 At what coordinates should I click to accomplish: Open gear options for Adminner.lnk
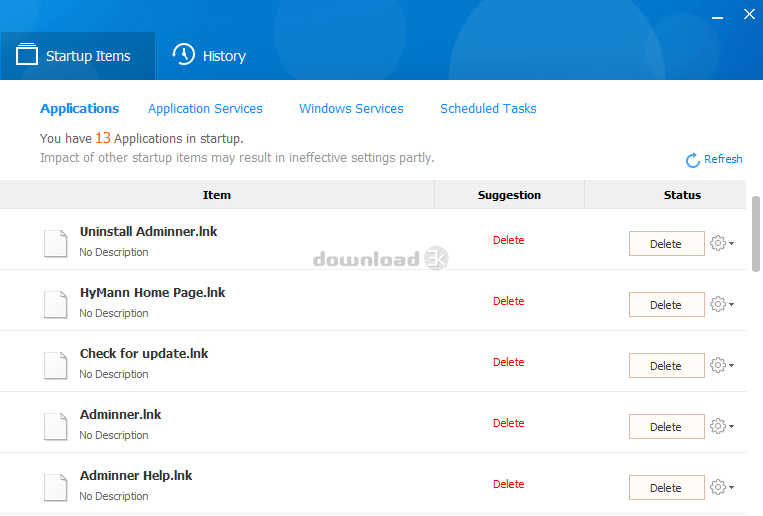point(720,426)
